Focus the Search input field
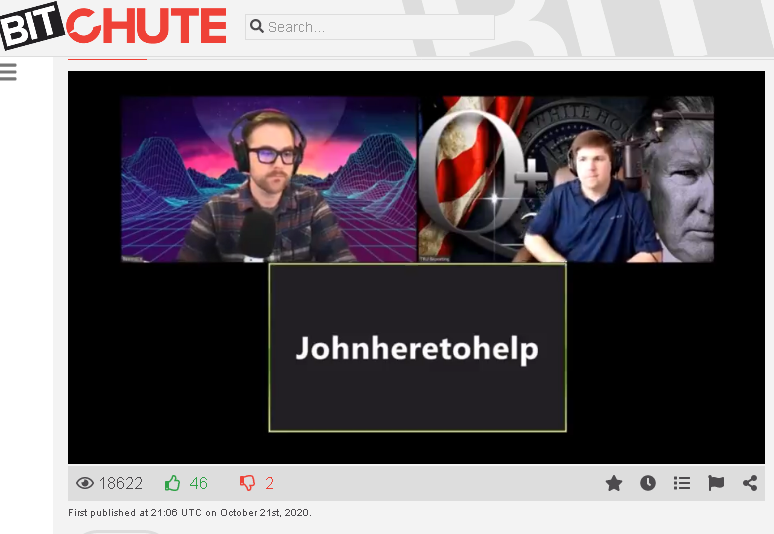774x534 pixels. [370, 27]
